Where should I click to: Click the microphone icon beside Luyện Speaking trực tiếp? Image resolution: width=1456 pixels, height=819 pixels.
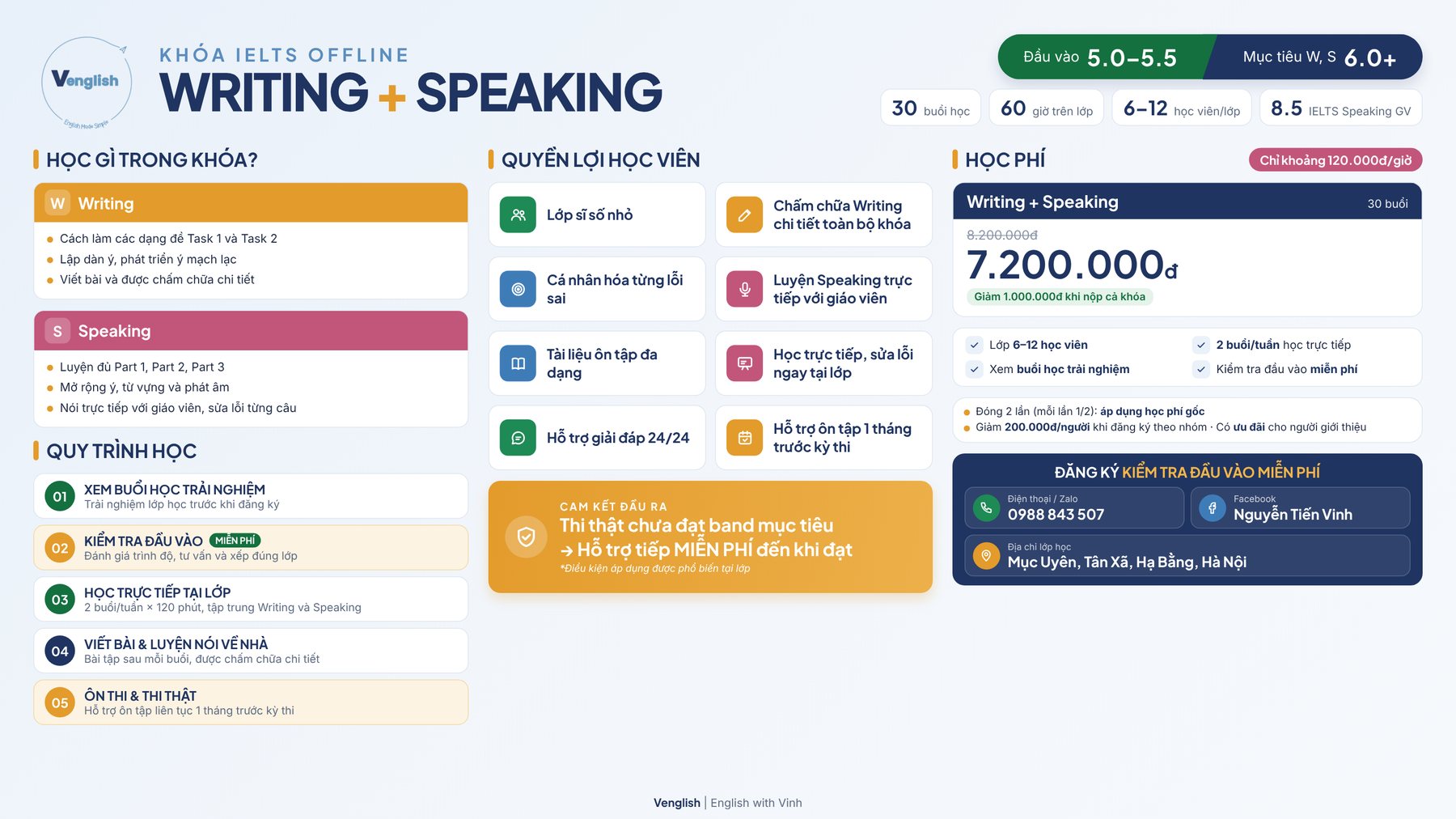click(744, 289)
